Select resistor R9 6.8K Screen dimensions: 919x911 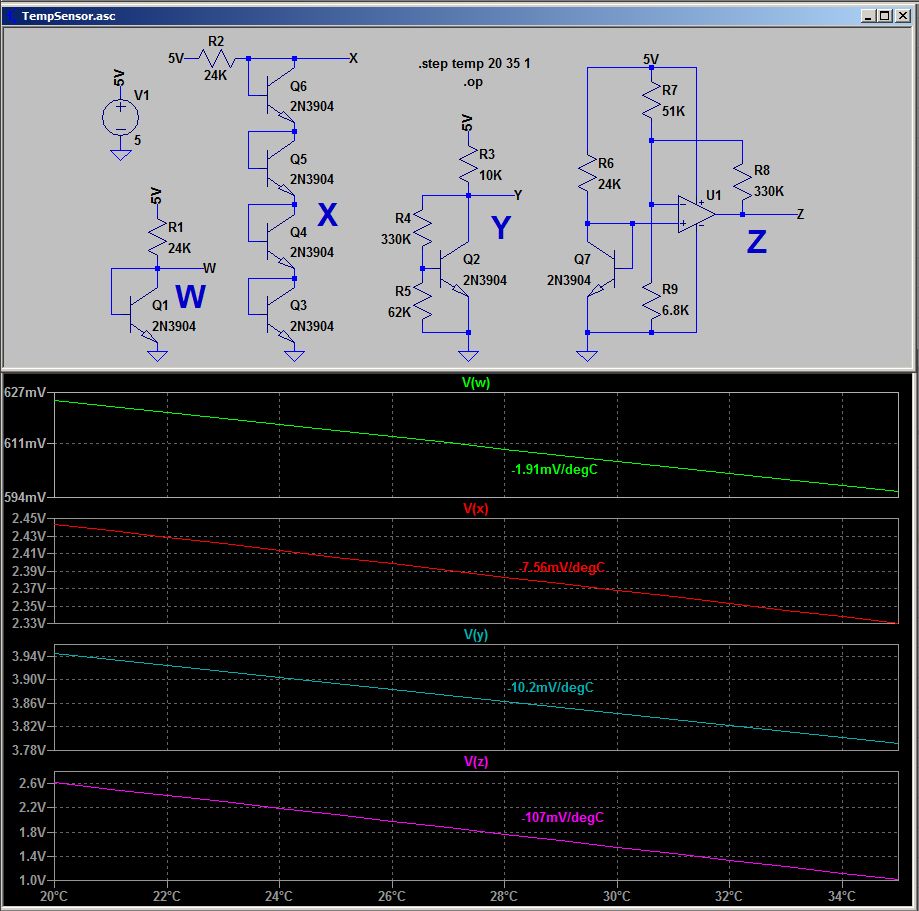tap(651, 300)
